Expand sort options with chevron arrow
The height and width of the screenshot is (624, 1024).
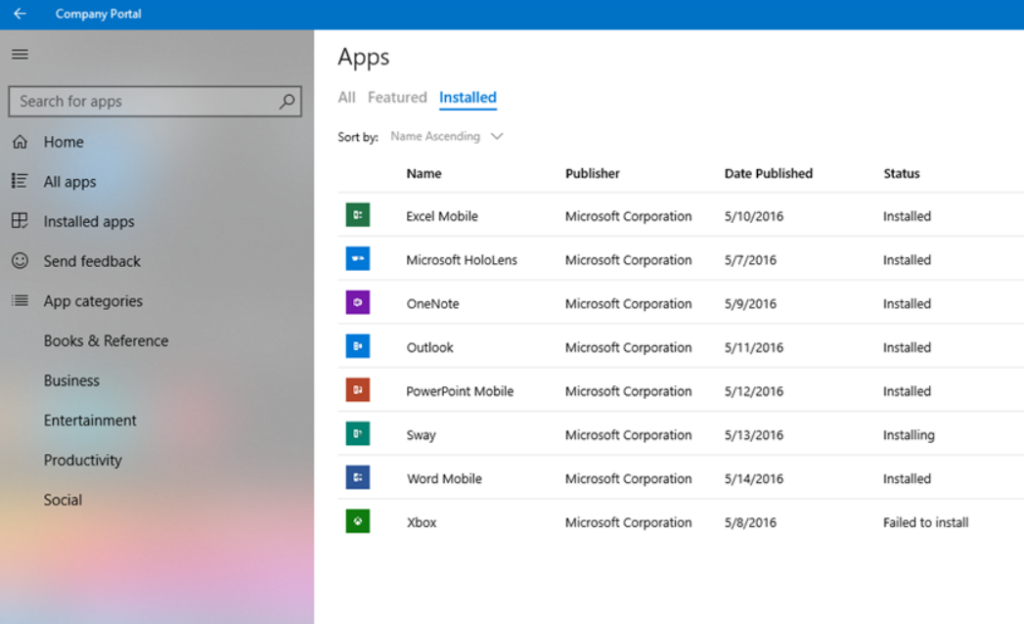point(497,136)
